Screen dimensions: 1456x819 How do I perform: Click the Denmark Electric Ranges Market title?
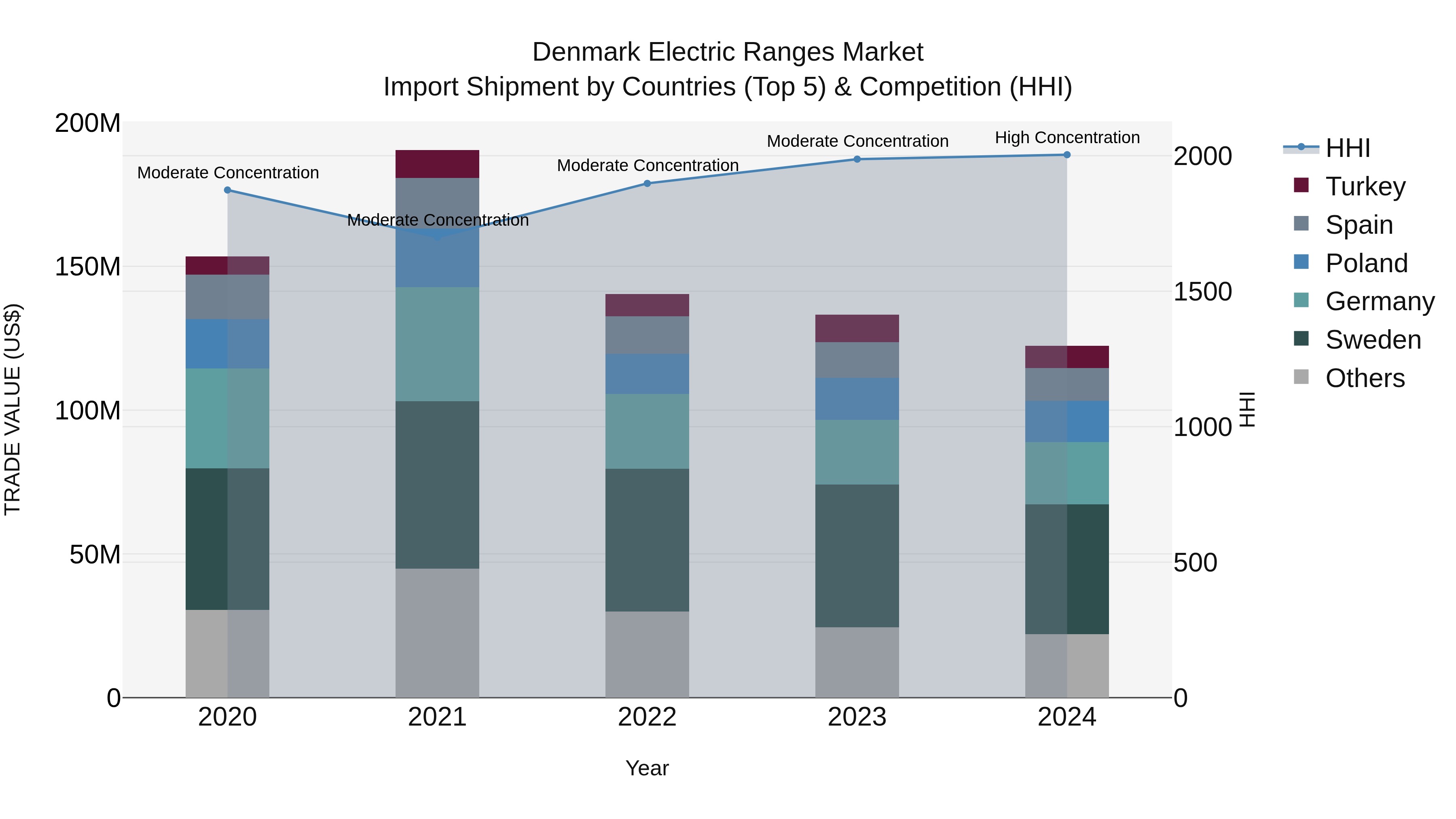click(x=728, y=52)
